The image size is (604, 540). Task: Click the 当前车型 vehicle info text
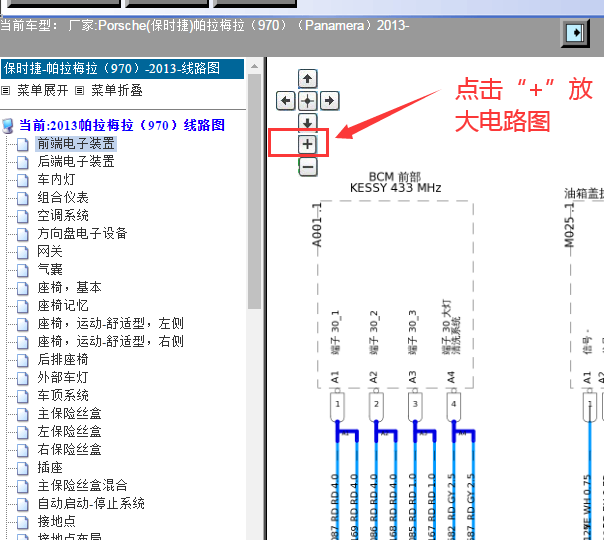tap(205, 25)
